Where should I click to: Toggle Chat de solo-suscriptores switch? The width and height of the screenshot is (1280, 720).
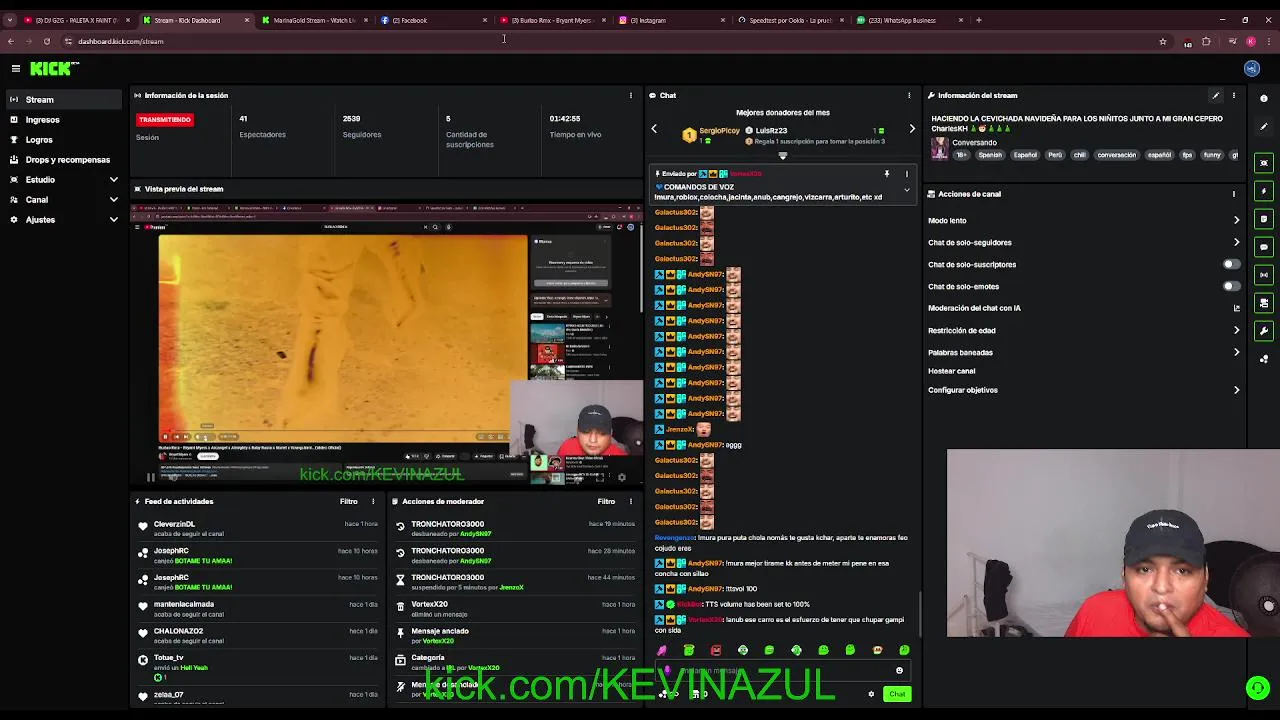[x=1231, y=264]
